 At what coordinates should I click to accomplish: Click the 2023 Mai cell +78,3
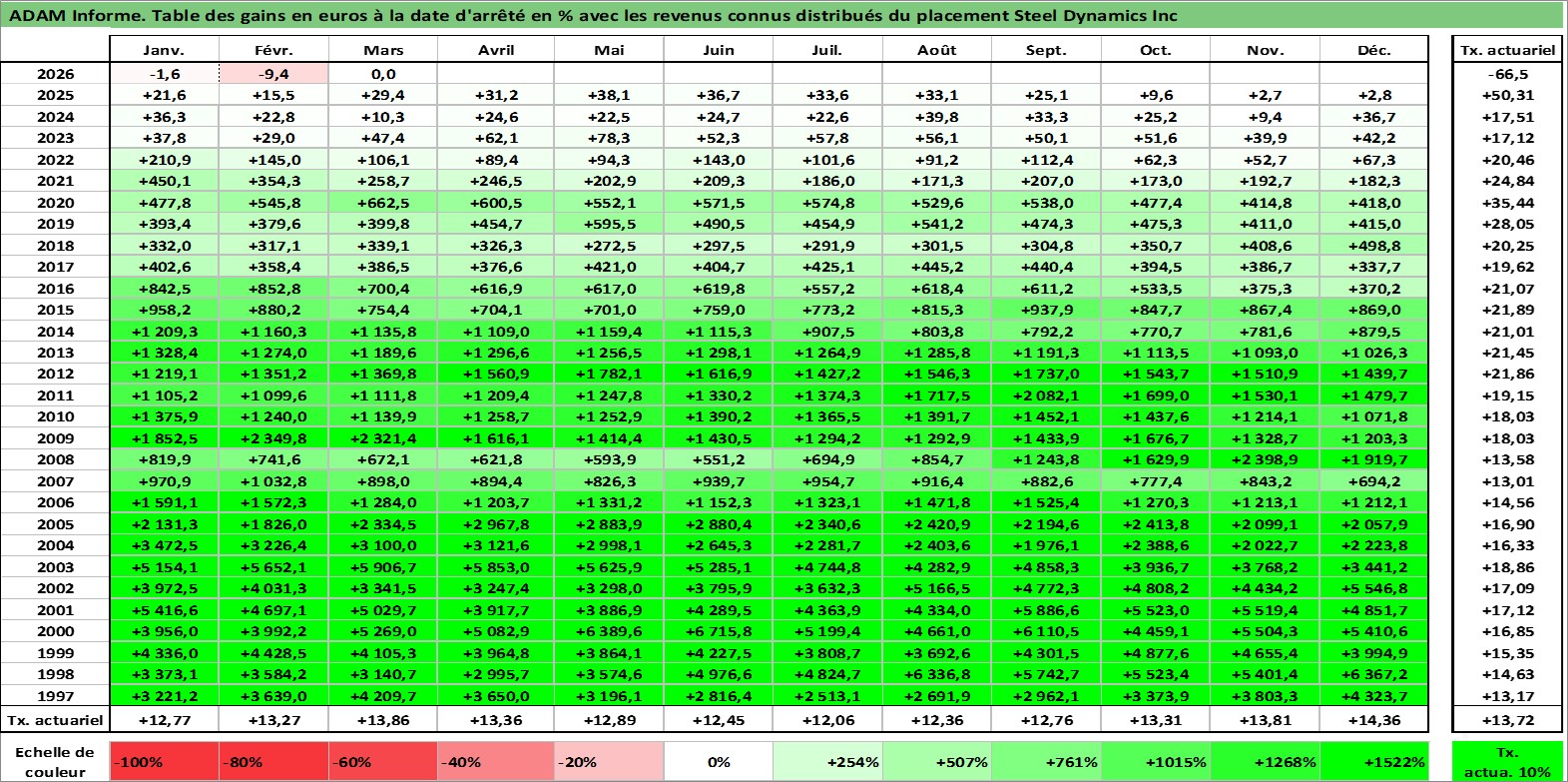(609, 138)
